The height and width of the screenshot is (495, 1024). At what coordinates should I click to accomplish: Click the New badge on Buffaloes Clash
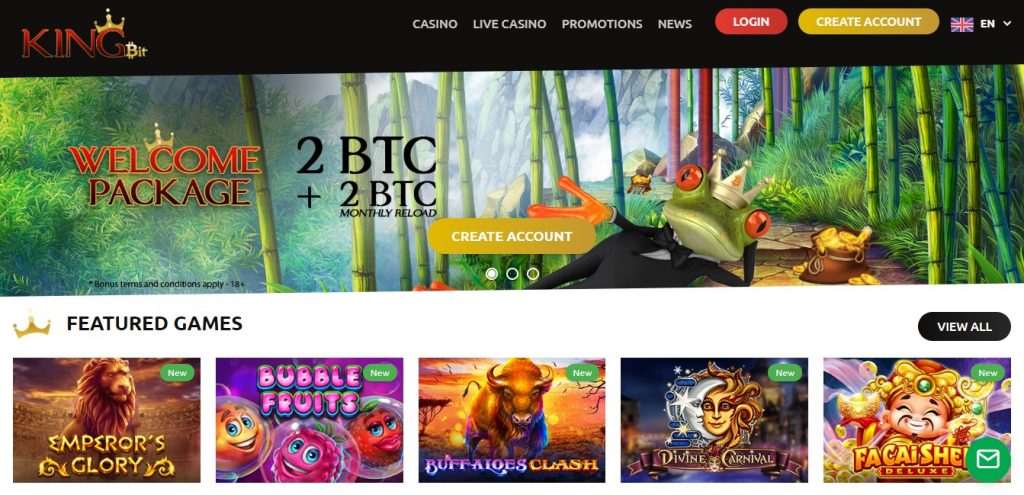582,373
